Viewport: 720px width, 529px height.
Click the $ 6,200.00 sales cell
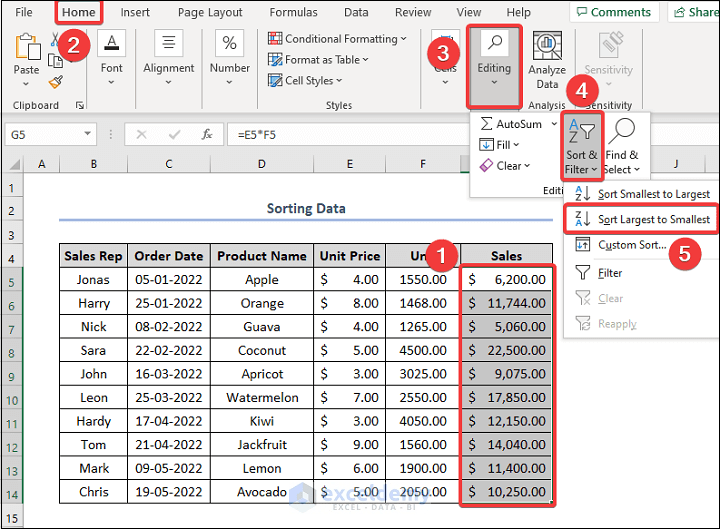coord(506,279)
